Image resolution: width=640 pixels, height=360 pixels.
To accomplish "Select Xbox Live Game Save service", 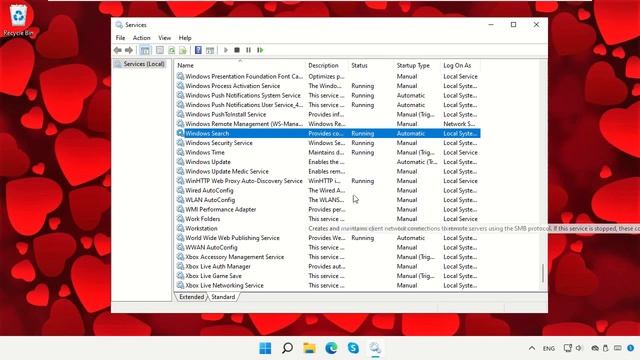I will click(x=328, y=276).
